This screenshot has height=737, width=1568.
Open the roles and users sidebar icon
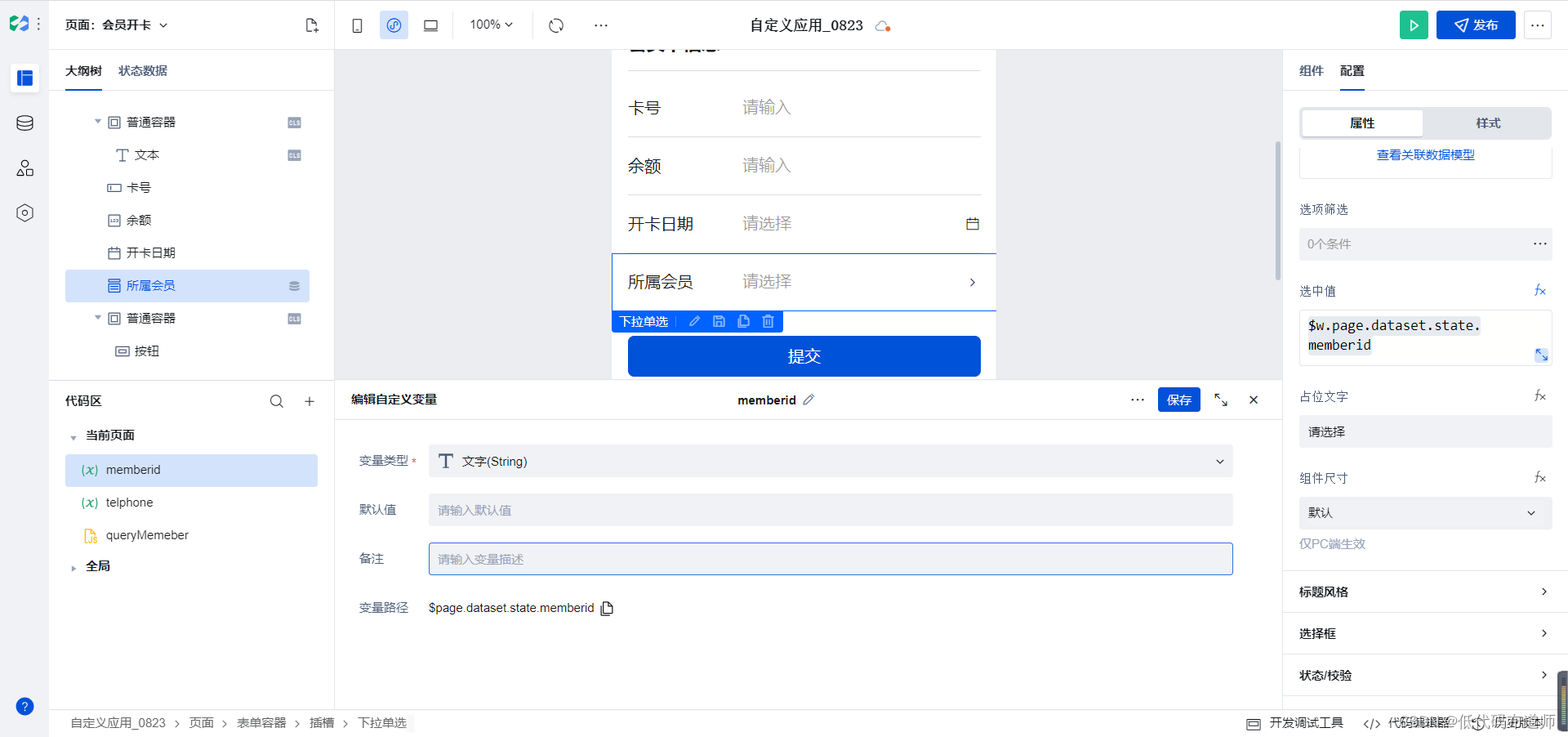click(x=24, y=167)
